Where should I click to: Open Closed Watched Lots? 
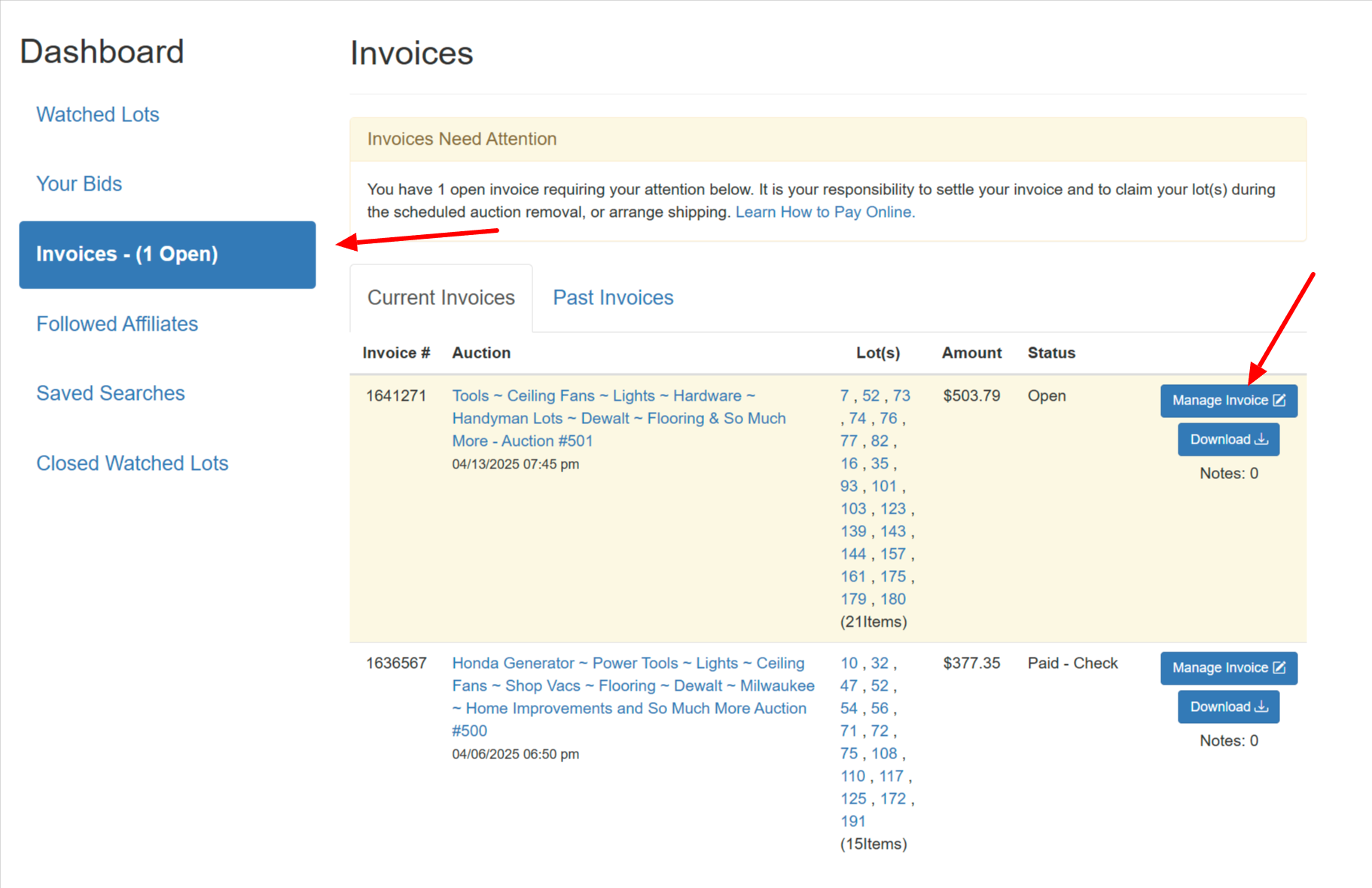click(x=133, y=463)
